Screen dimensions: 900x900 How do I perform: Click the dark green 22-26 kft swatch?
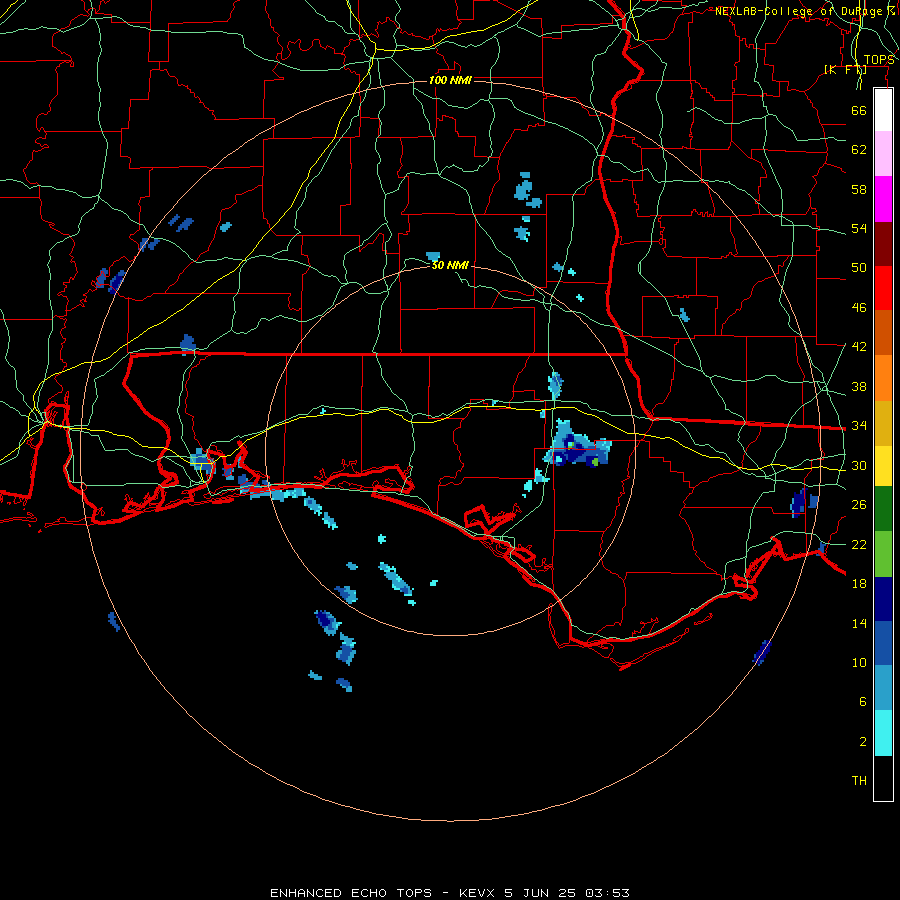click(883, 509)
